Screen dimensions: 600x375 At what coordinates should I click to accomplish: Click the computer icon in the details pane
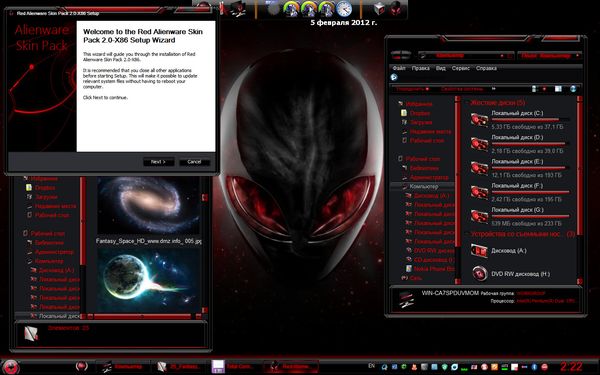point(406,299)
